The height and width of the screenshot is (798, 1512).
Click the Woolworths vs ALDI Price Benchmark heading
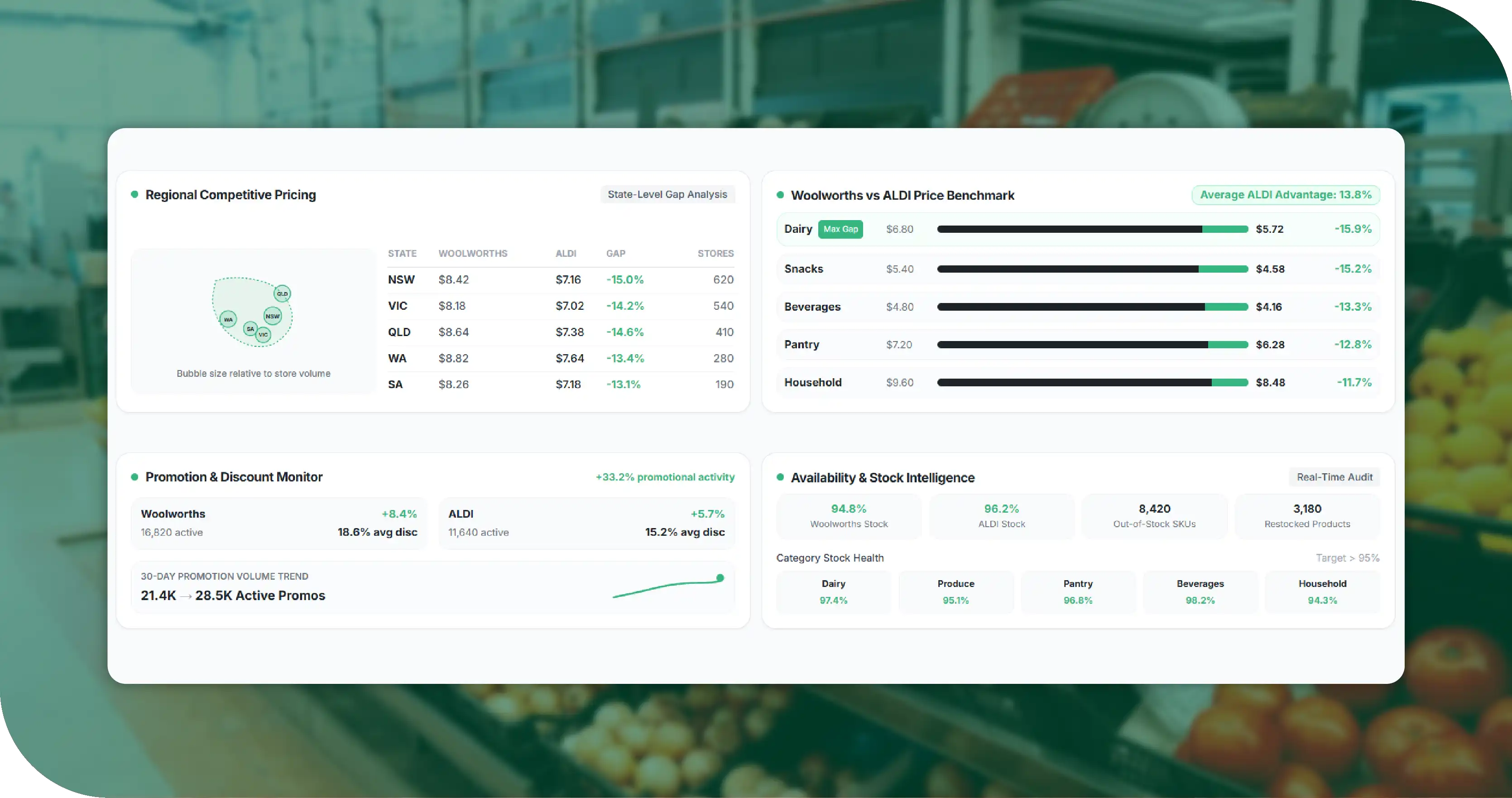click(x=903, y=196)
